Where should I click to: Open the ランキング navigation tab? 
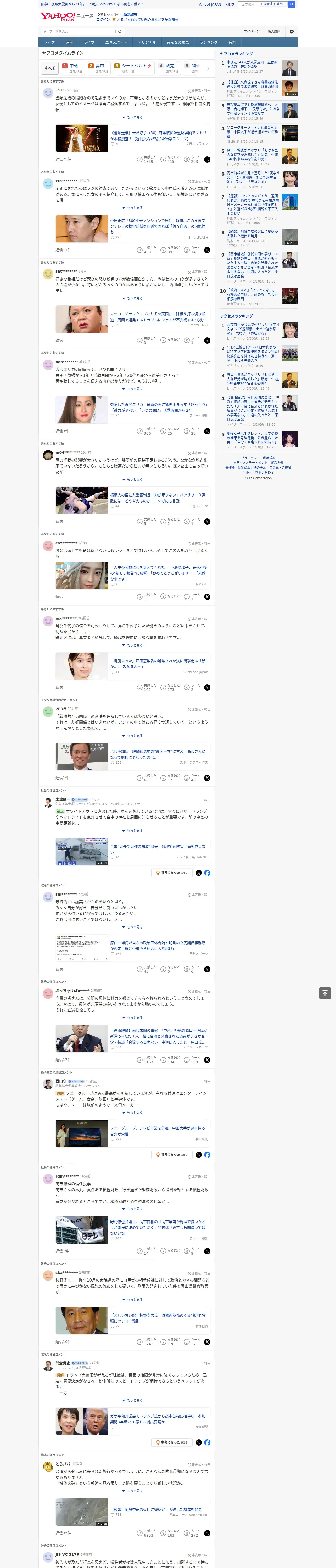click(x=209, y=43)
